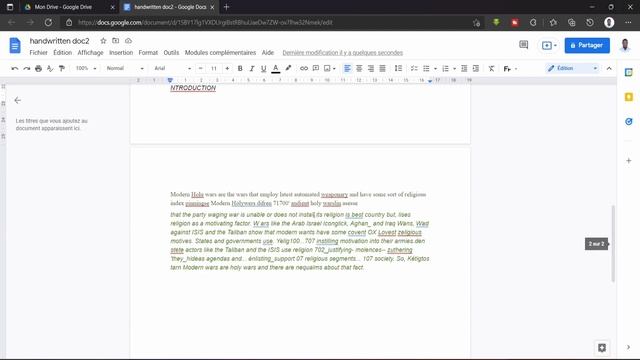This screenshot has width=640, height=360.
Task: Open the text color picker
Action: [x=276, y=69]
